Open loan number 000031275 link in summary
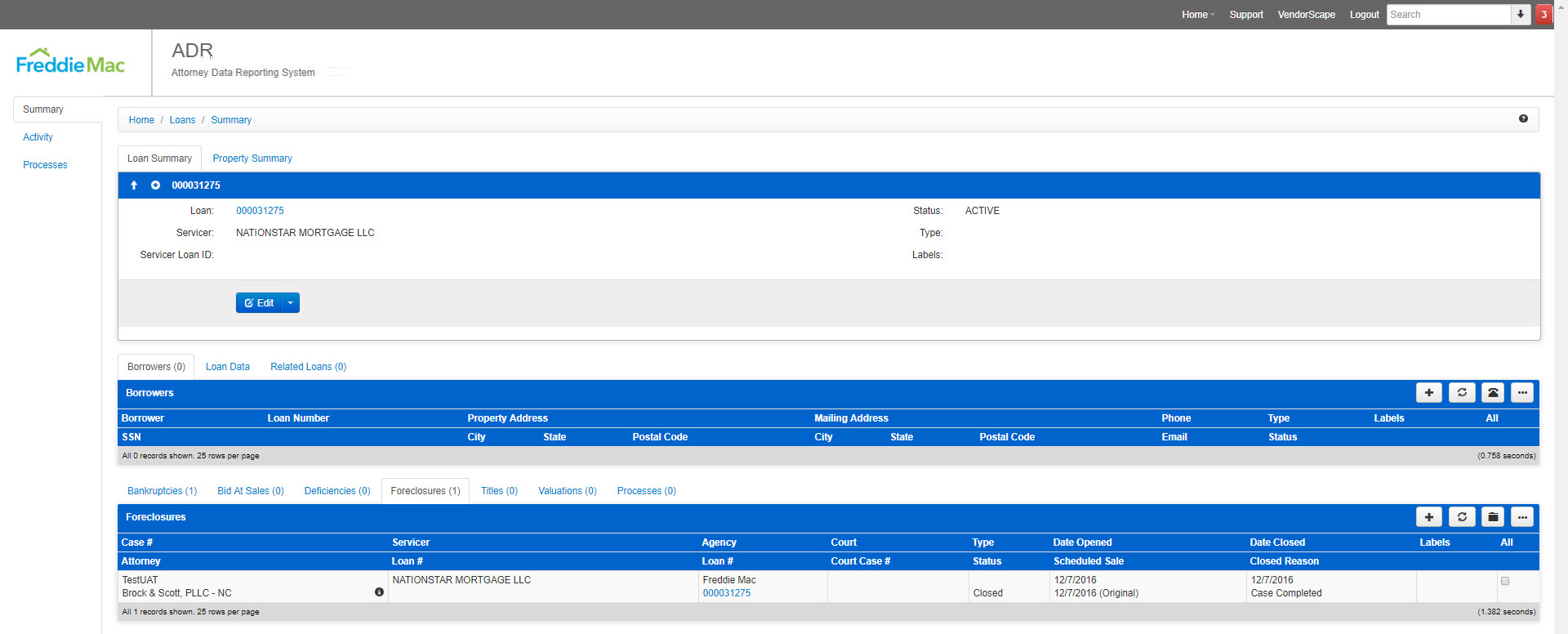 point(260,211)
